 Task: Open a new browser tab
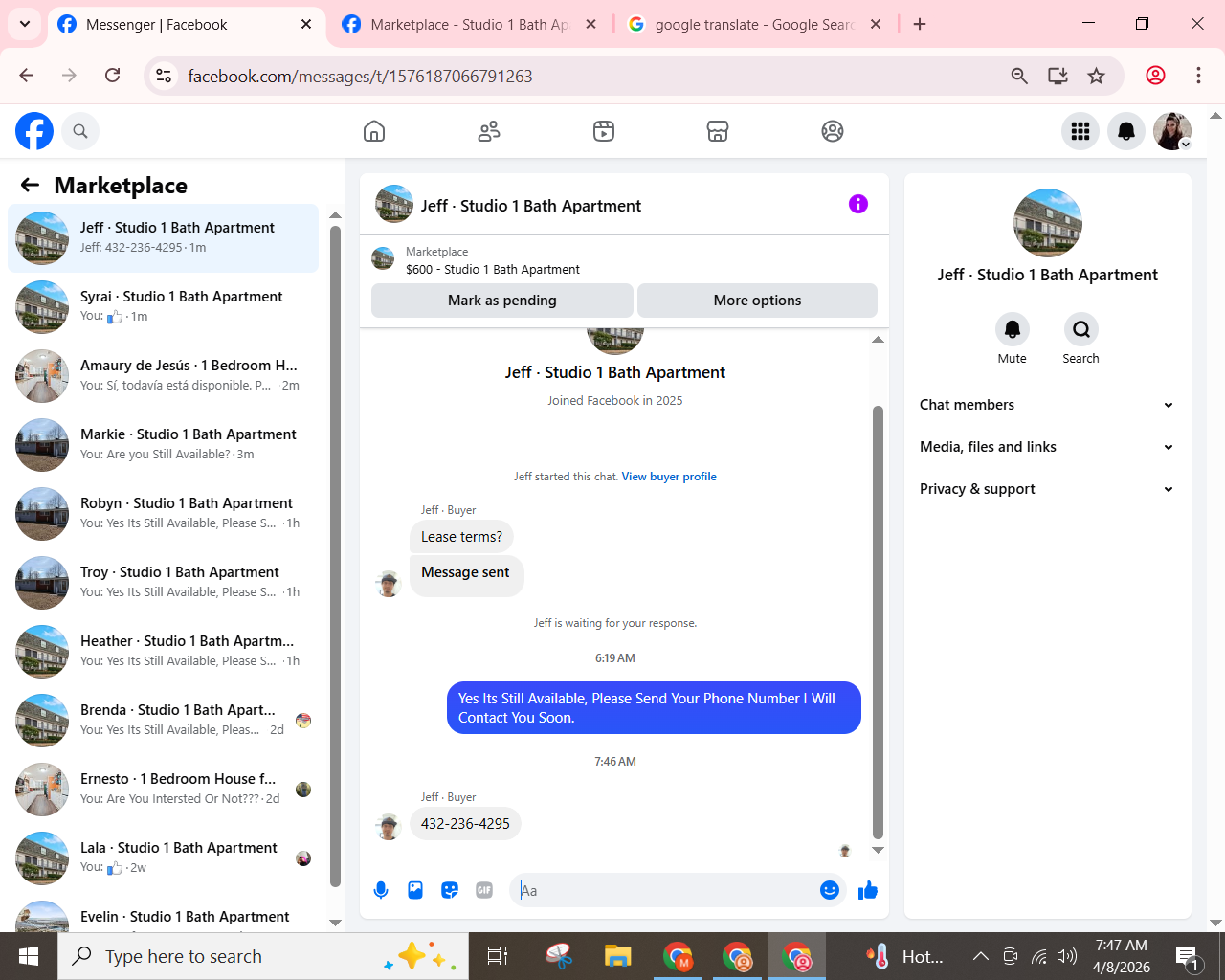point(920,24)
